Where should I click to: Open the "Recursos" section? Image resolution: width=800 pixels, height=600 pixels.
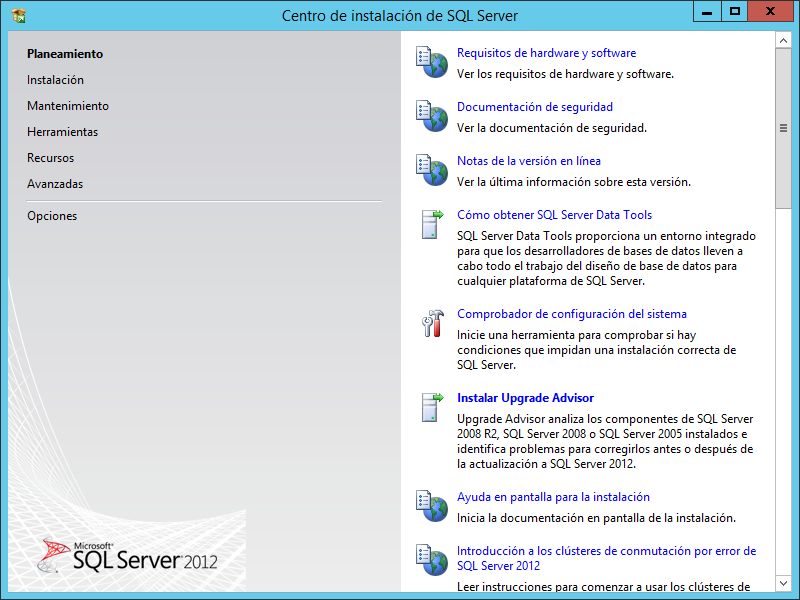[x=49, y=157]
